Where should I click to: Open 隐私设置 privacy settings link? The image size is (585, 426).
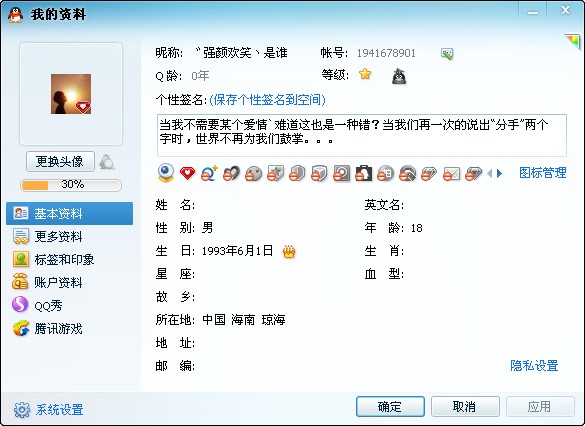[534, 366]
